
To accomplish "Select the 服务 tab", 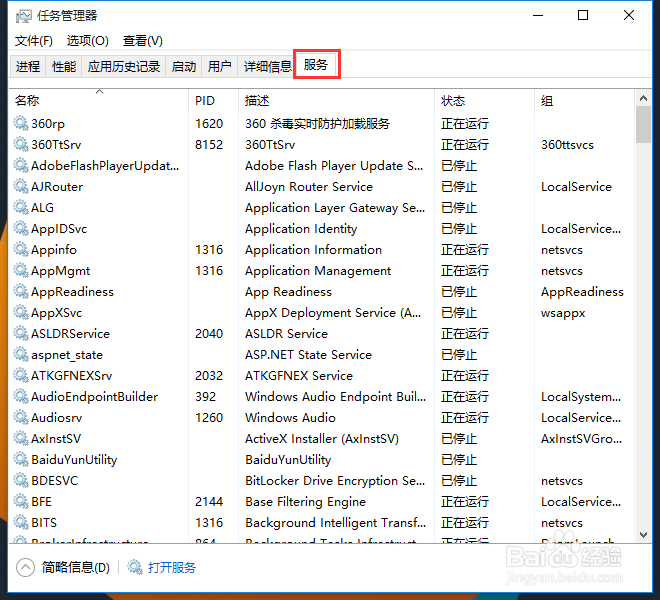I will (316, 64).
